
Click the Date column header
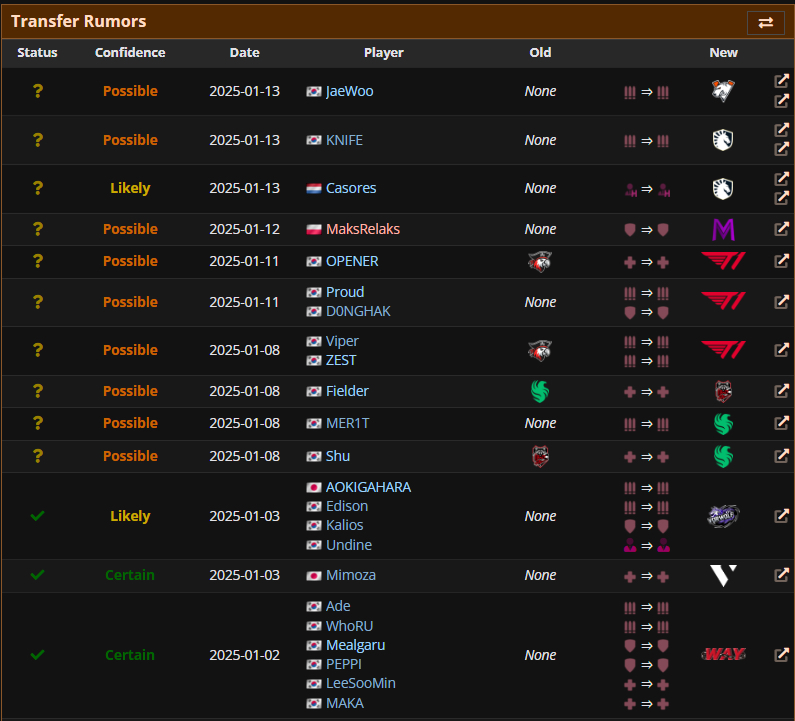[x=244, y=53]
